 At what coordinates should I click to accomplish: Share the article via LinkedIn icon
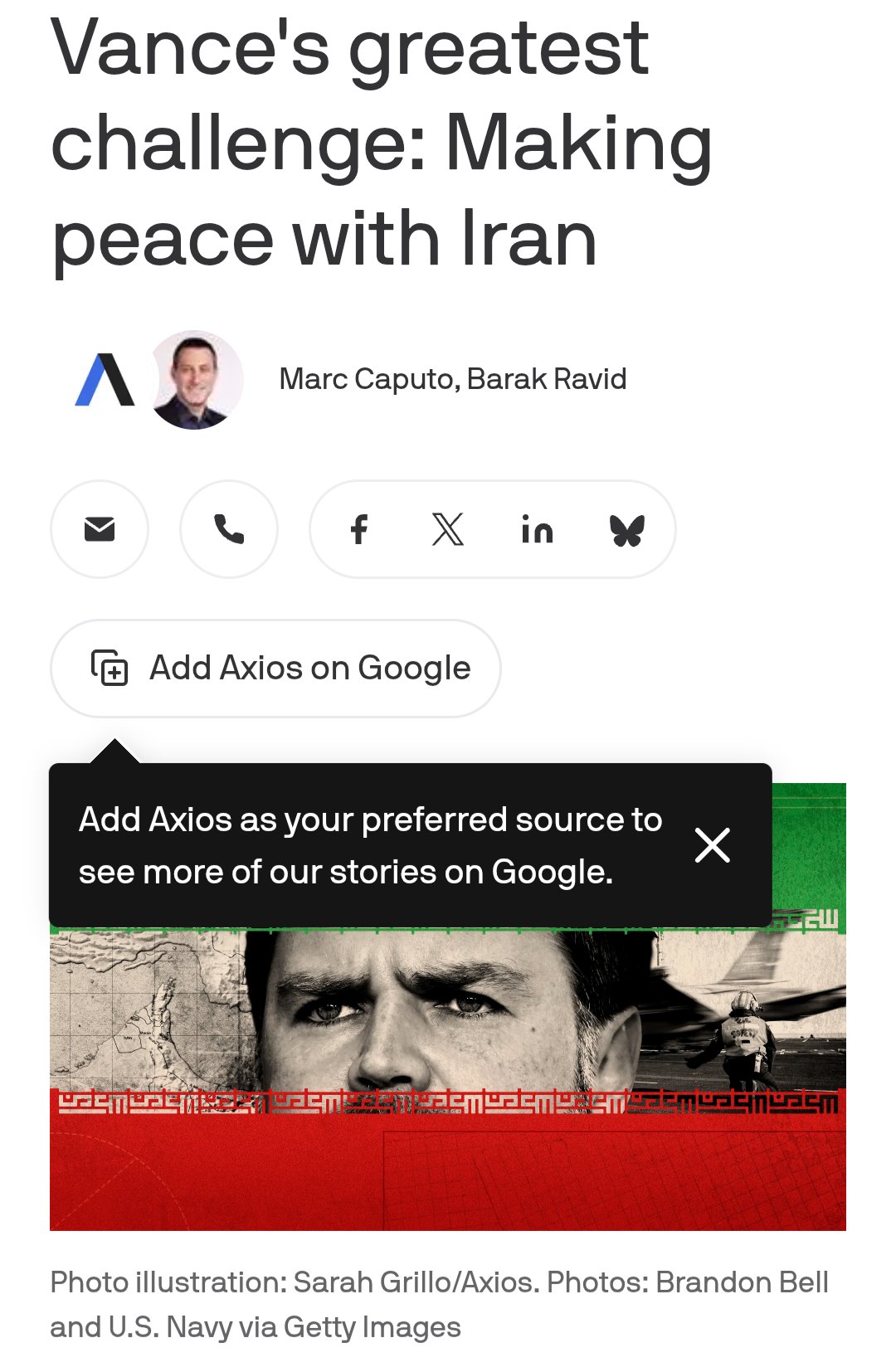tap(538, 529)
